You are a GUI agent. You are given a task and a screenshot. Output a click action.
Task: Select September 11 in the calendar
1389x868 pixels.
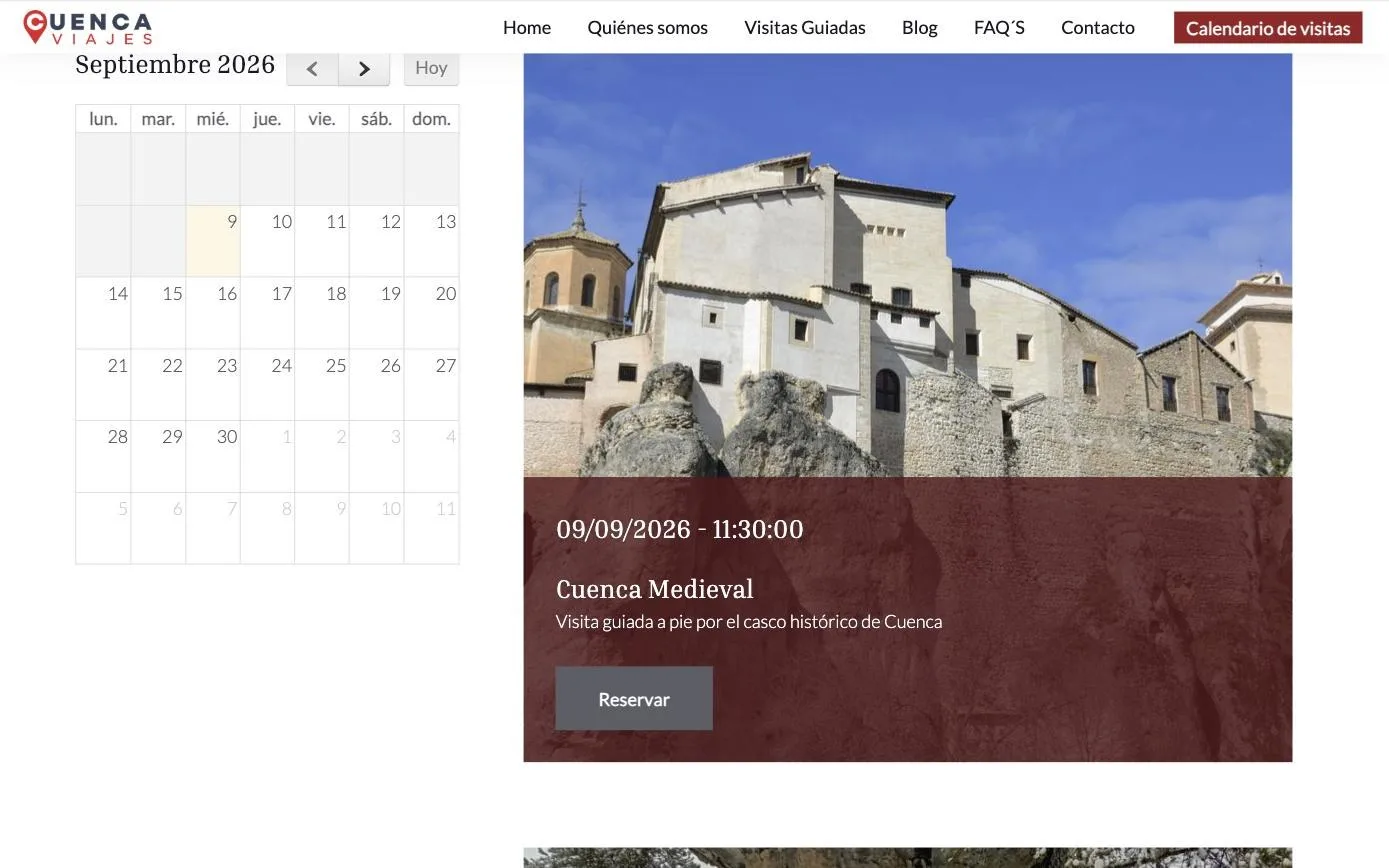coord(322,241)
